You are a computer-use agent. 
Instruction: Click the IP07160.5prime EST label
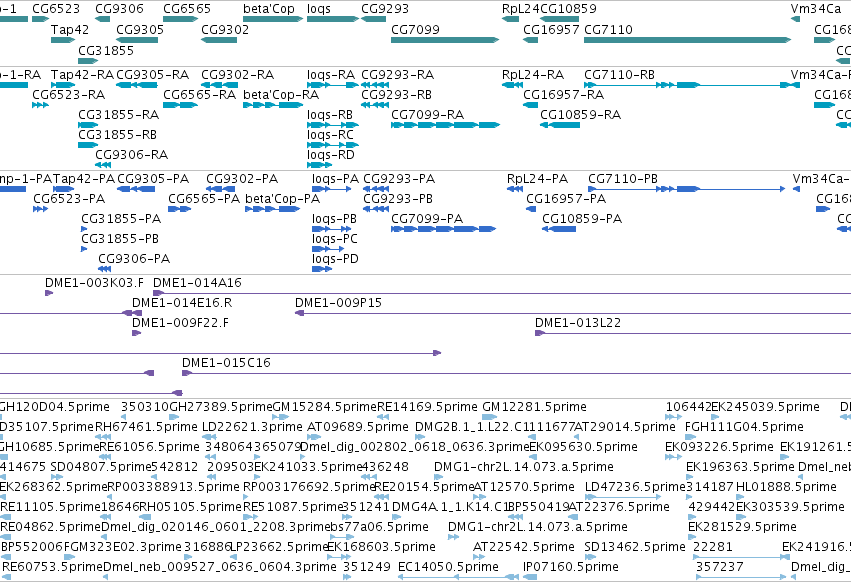[571, 567]
